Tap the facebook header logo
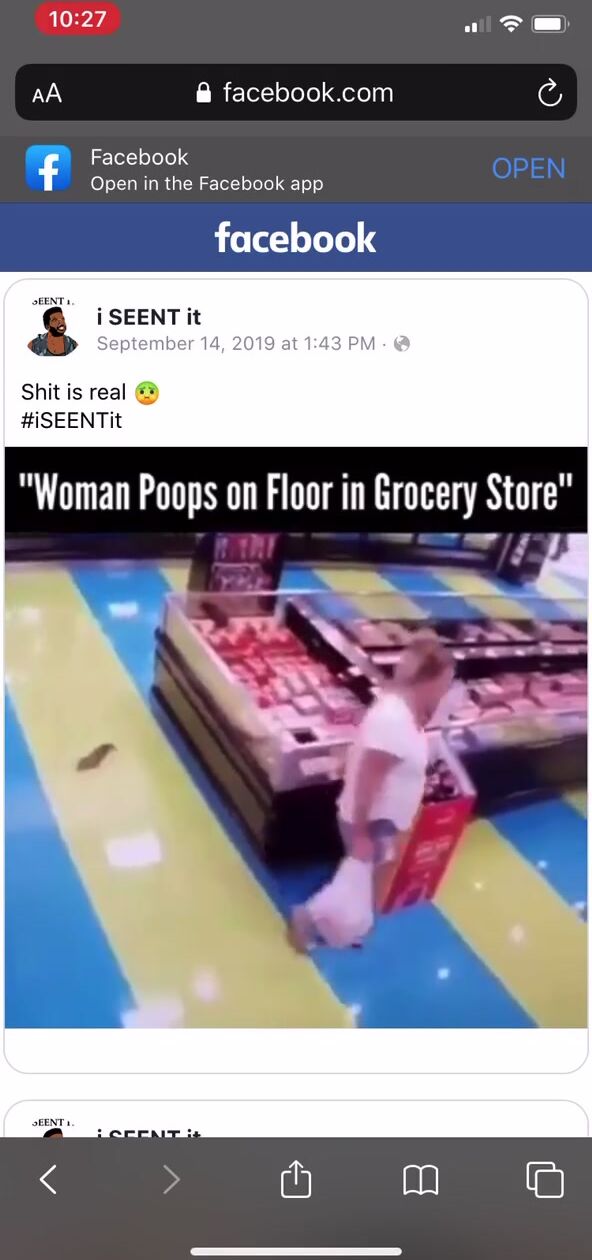Screen dimensions: 592x1260 pos(296,238)
